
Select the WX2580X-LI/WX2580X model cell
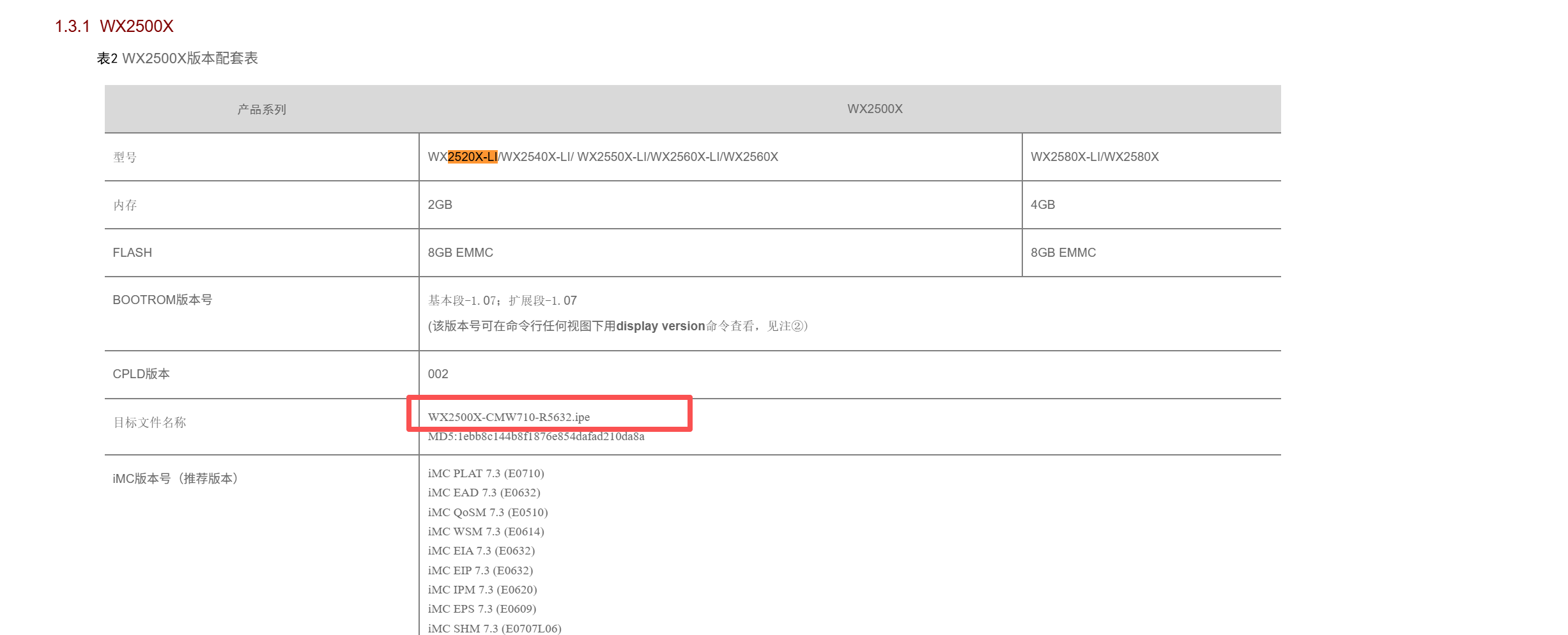click(1094, 157)
